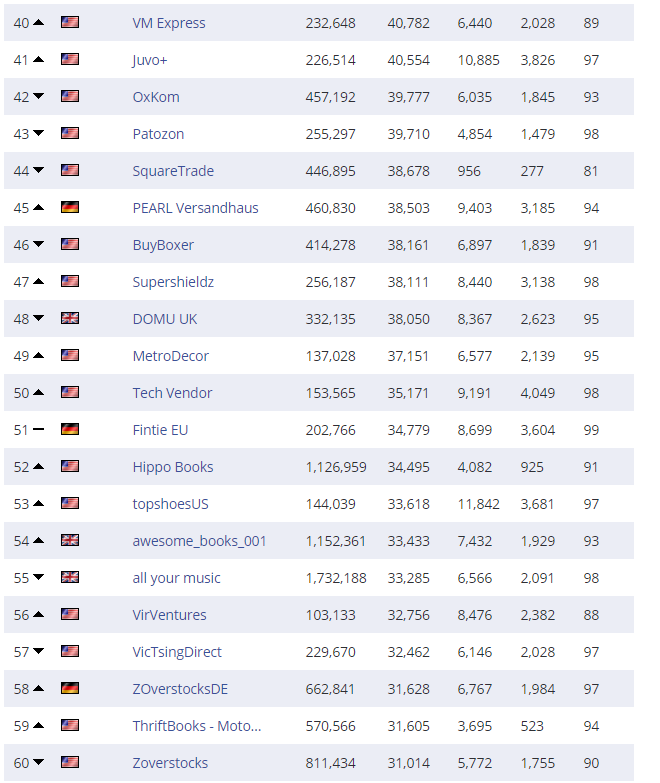This screenshot has height=783, width=660.
Task: Click the UK flag beside all your music
Action: (x=70, y=577)
